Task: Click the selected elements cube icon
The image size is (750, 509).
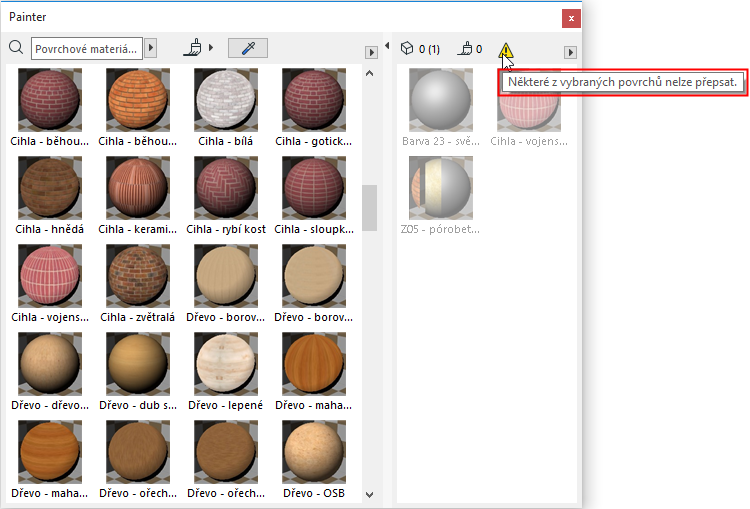Action: (x=407, y=48)
